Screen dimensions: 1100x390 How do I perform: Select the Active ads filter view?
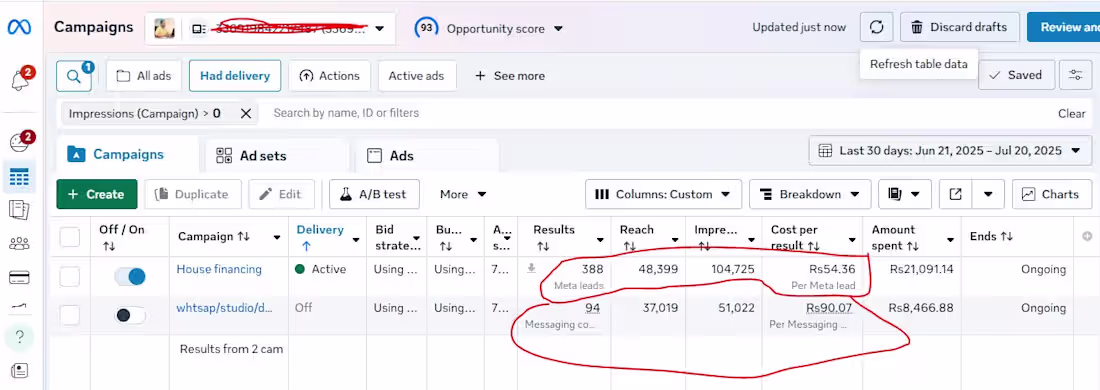click(x=417, y=76)
